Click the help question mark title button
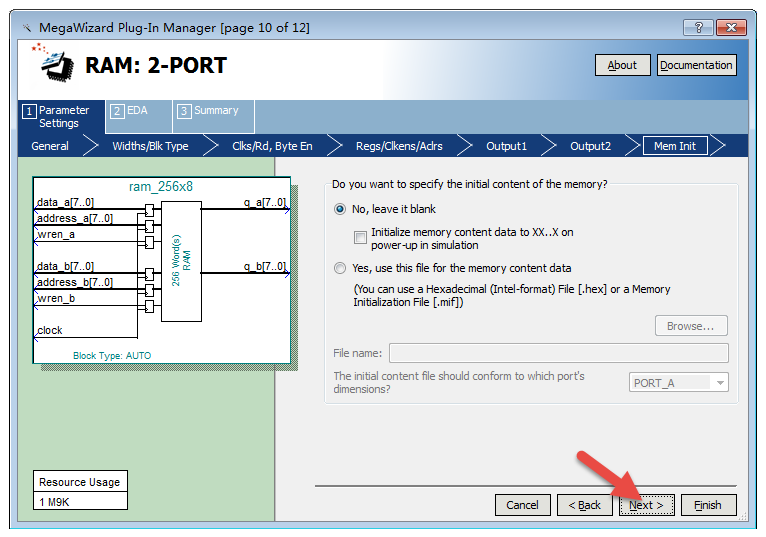This screenshot has width=766, height=537. click(x=698, y=27)
